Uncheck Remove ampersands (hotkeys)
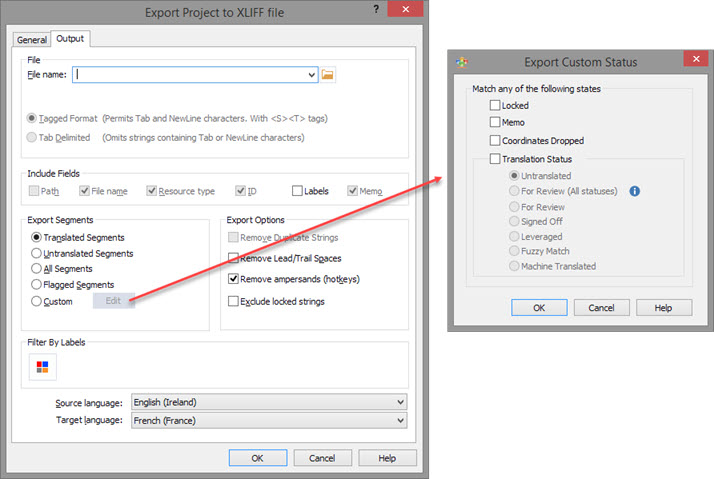This screenshot has height=479, width=714. [233, 279]
